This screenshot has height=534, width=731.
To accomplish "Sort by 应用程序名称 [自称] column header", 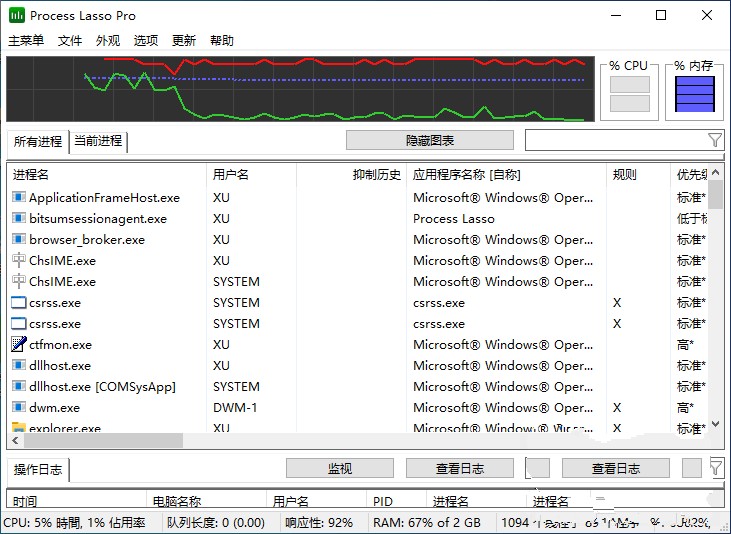I will pyautogui.click(x=506, y=175).
